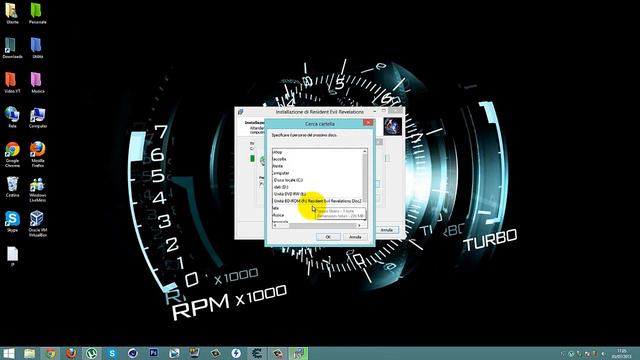Open Chrome from the taskbar
This screenshot has width=640, height=360.
[50, 353]
